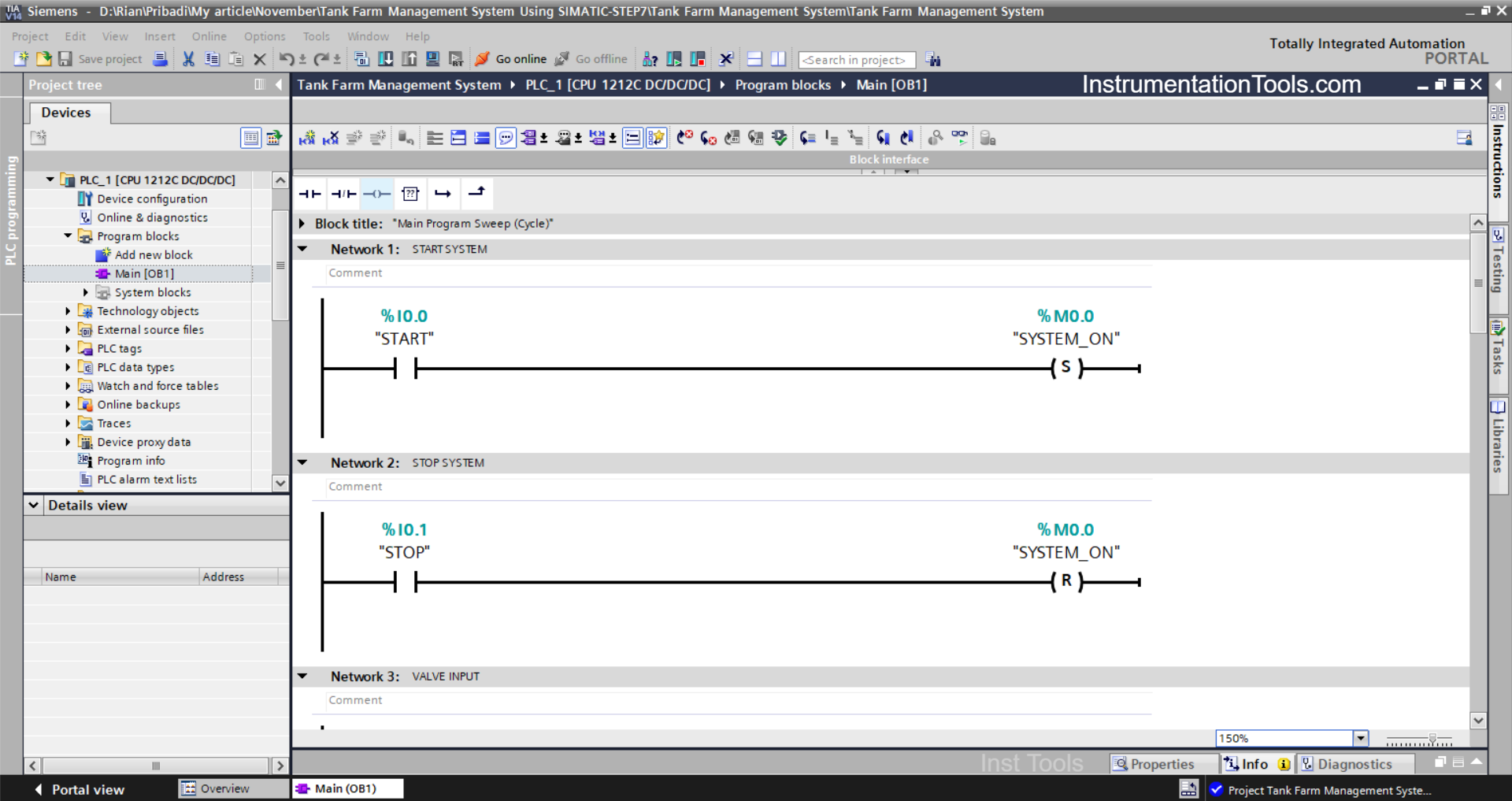Open the Online menu
The height and width of the screenshot is (801, 1512).
208,36
